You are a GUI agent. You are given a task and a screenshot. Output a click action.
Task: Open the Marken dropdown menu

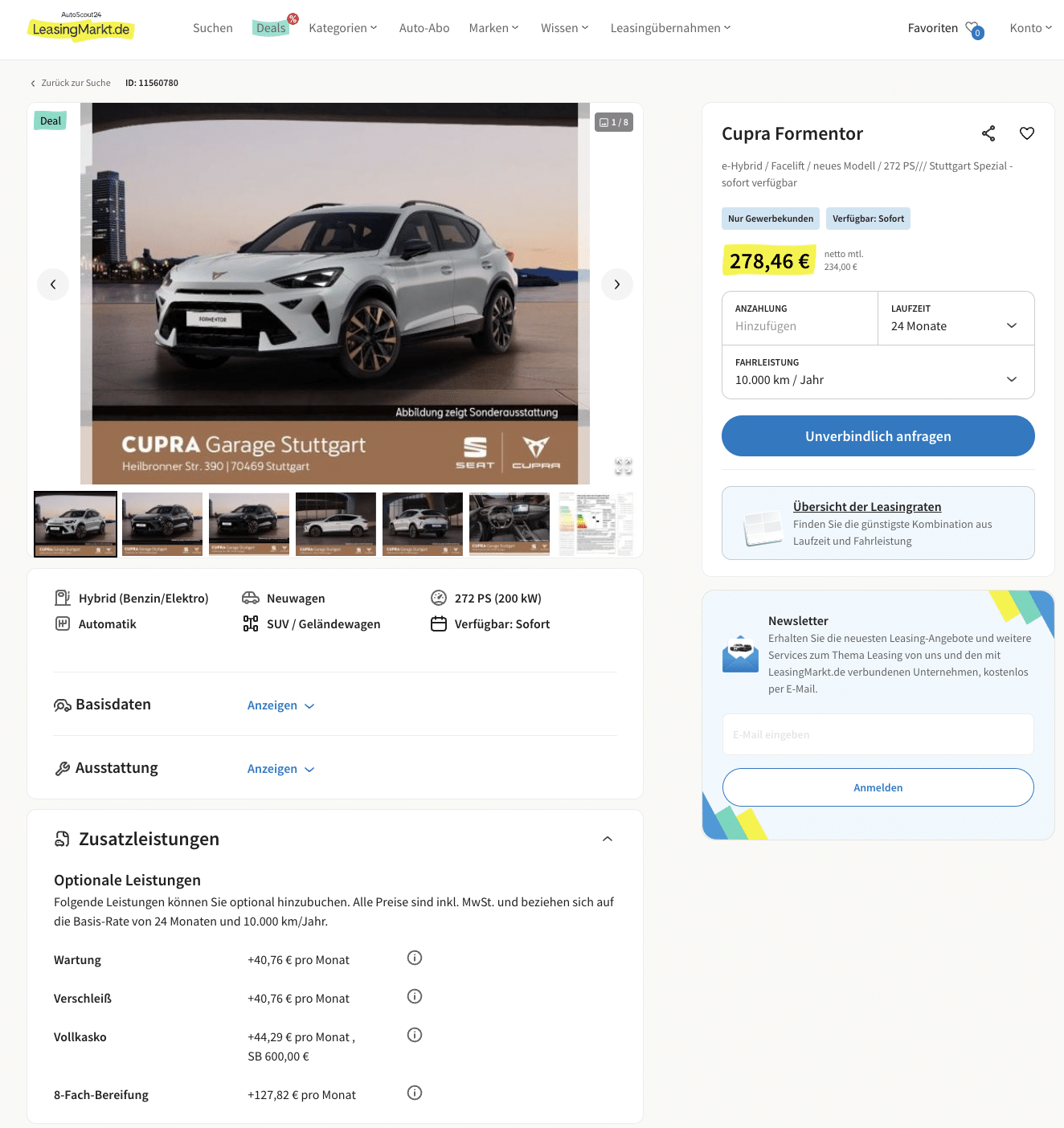(494, 28)
